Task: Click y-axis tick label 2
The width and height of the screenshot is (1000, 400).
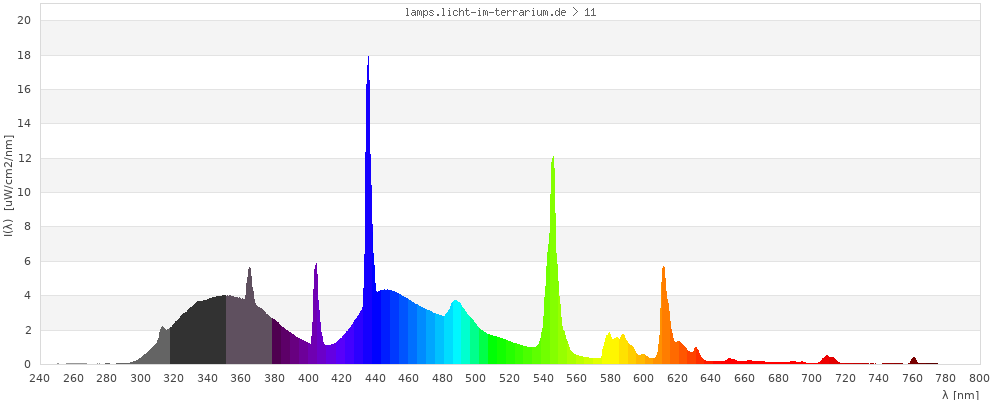Action: tap(29, 330)
